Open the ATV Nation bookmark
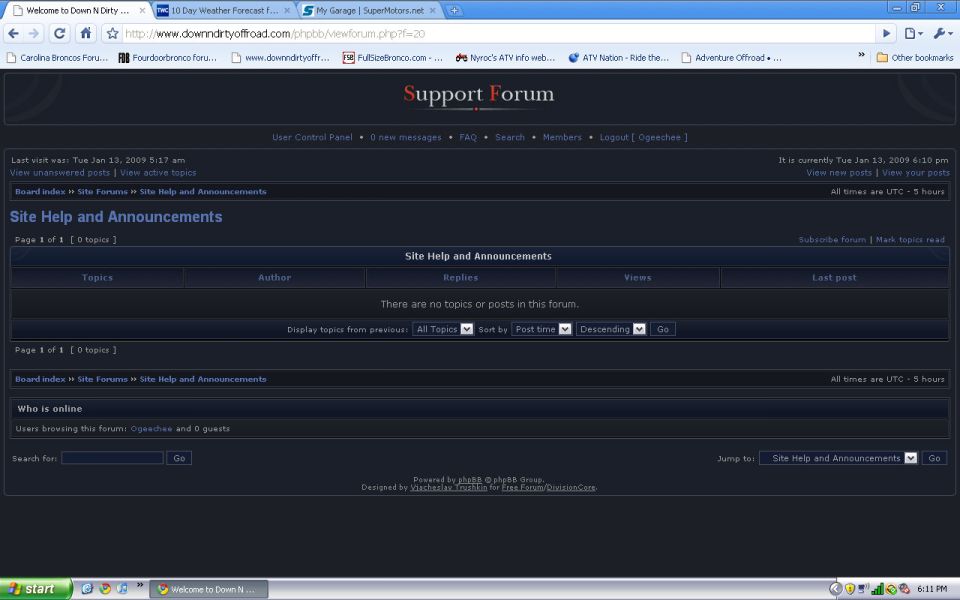The width and height of the screenshot is (960, 600). tap(618, 58)
